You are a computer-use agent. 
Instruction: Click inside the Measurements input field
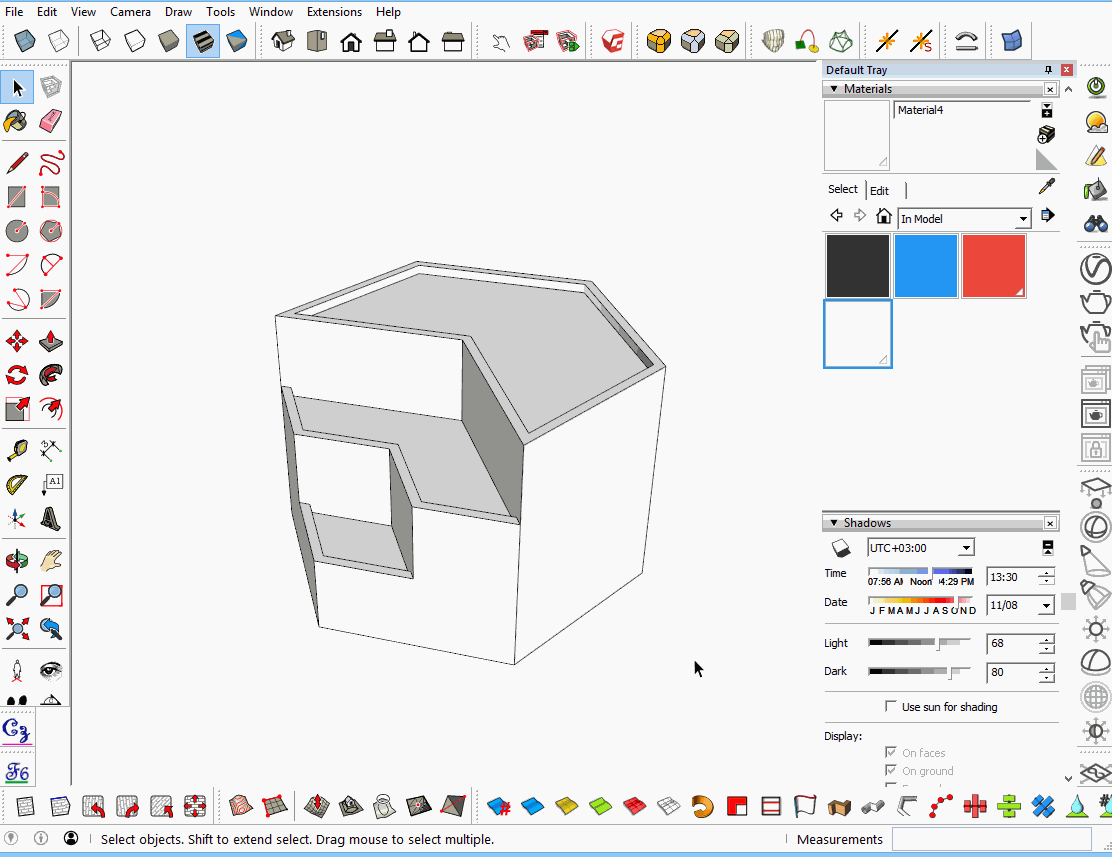990,839
